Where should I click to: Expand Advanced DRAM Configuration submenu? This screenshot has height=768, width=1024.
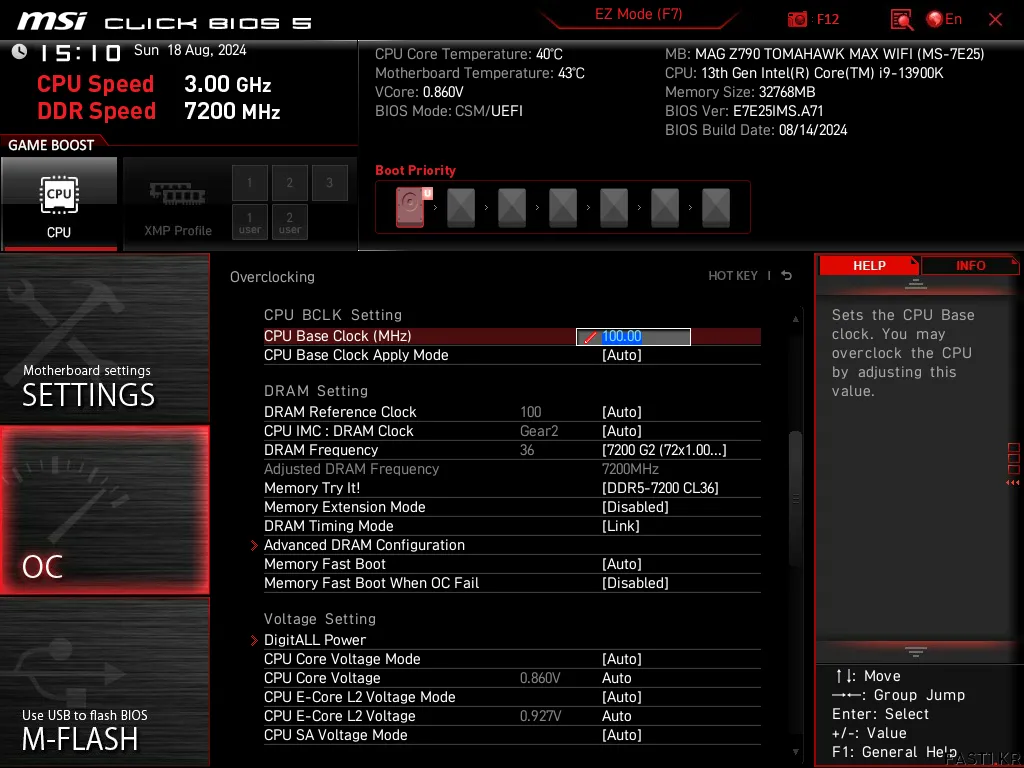pos(364,545)
